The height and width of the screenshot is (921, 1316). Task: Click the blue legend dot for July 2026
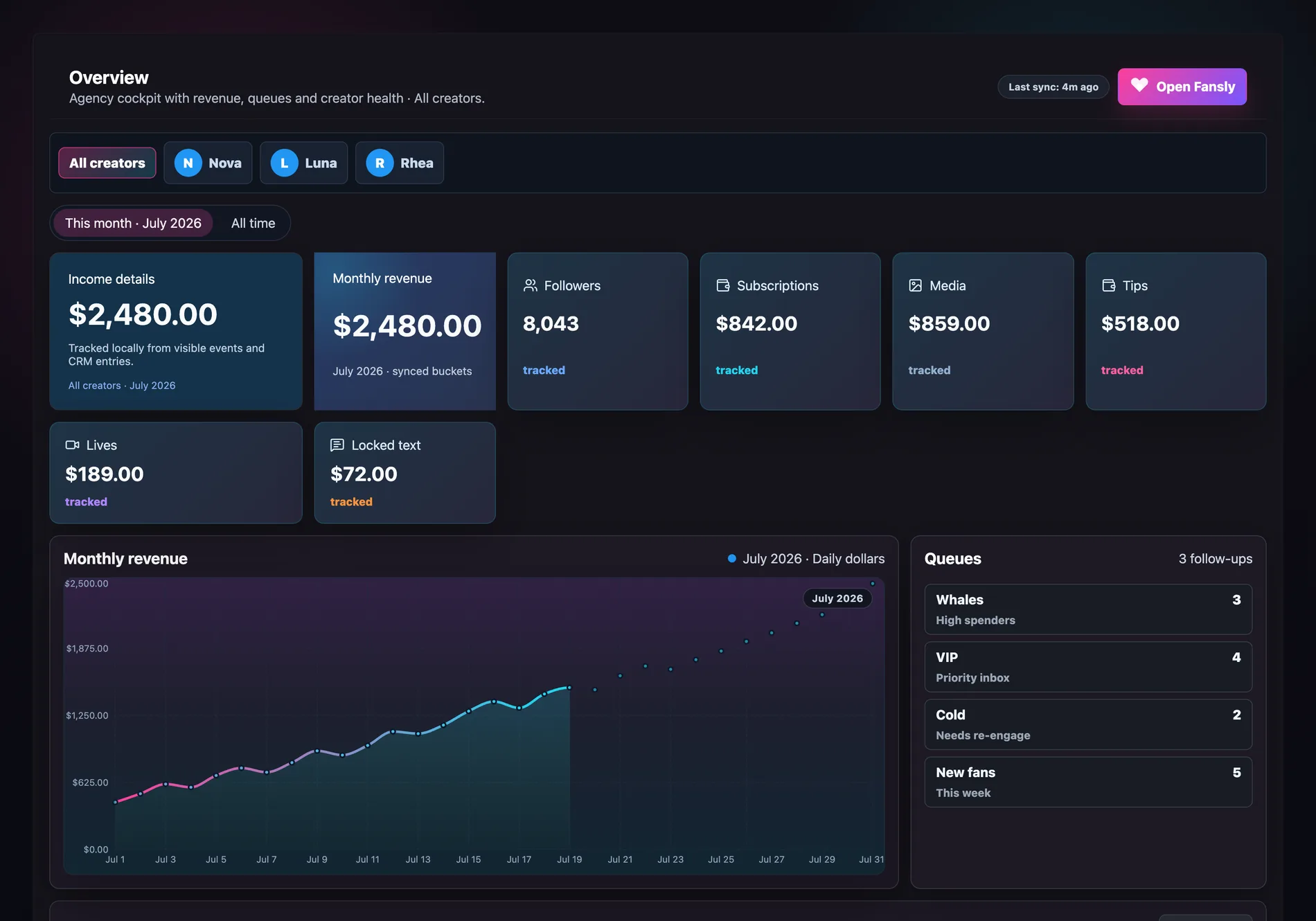[731, 558]
